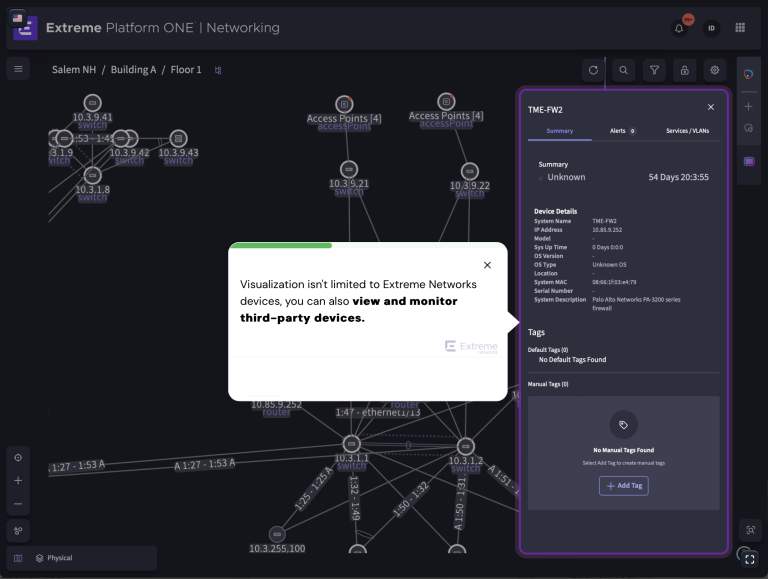Image resolution: width=768 pixels, height=579 pixels.
Task: Select the 10.3.9.43 switch node
Action: point(178,139)
